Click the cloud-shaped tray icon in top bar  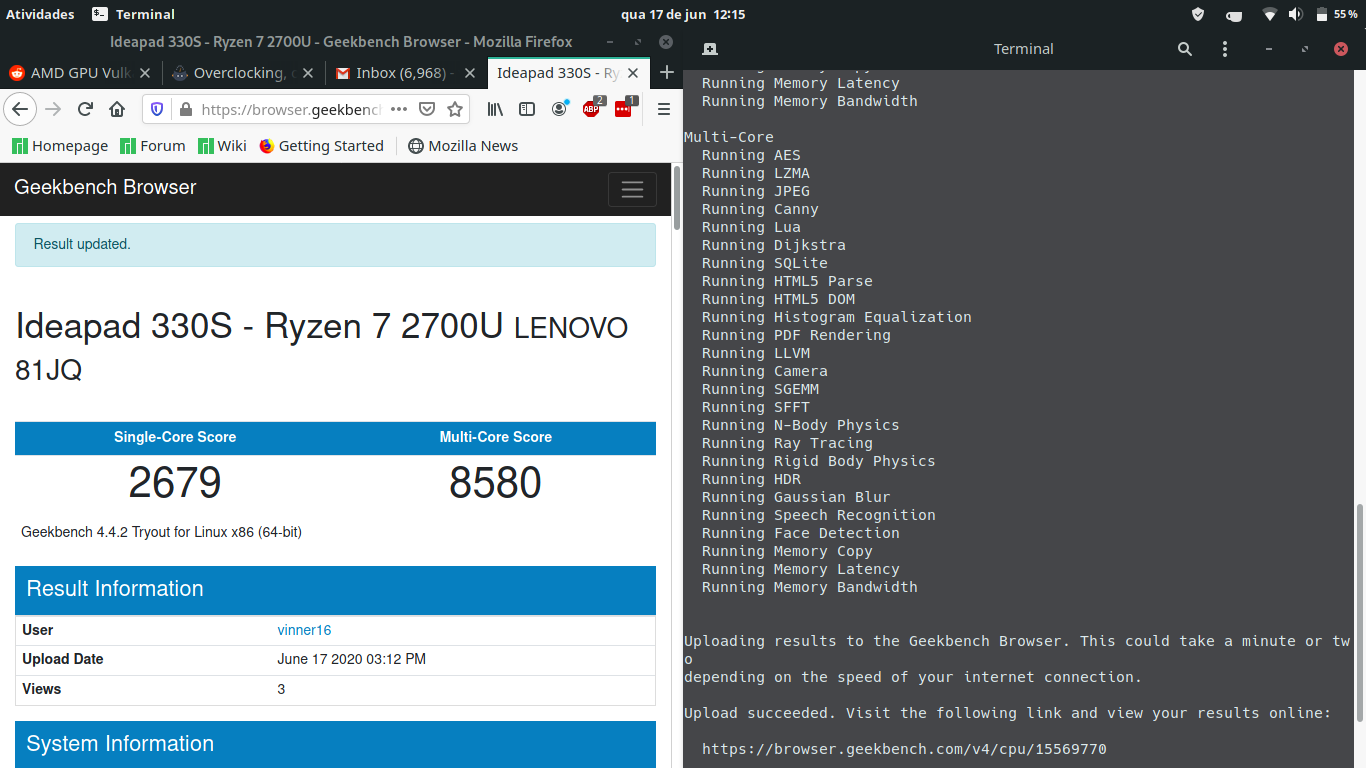[x=1234, y=15]
